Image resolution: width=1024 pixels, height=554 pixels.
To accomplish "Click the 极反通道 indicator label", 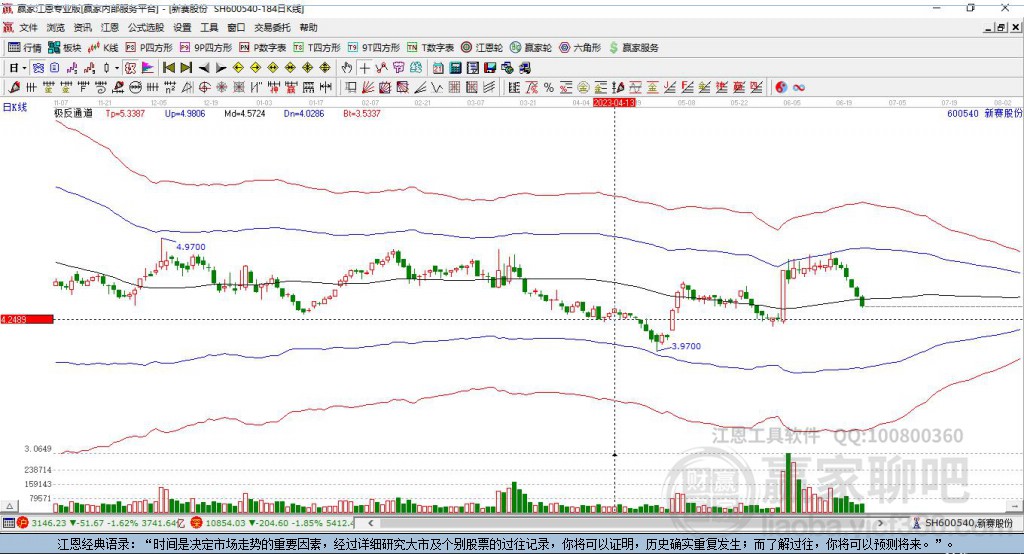I will coord(73,114).
